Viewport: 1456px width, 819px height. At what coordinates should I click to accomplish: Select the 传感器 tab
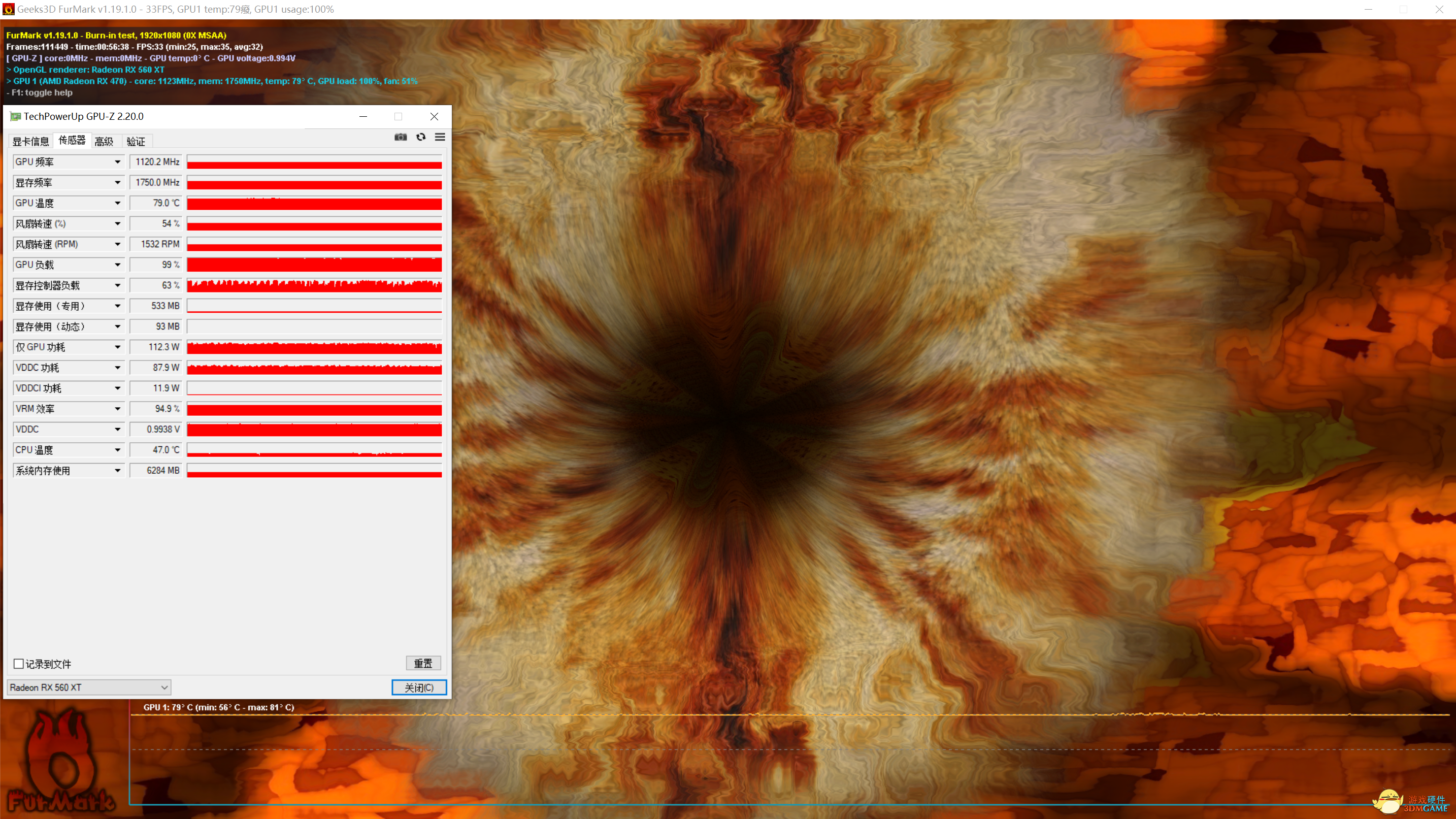point(72,140)
